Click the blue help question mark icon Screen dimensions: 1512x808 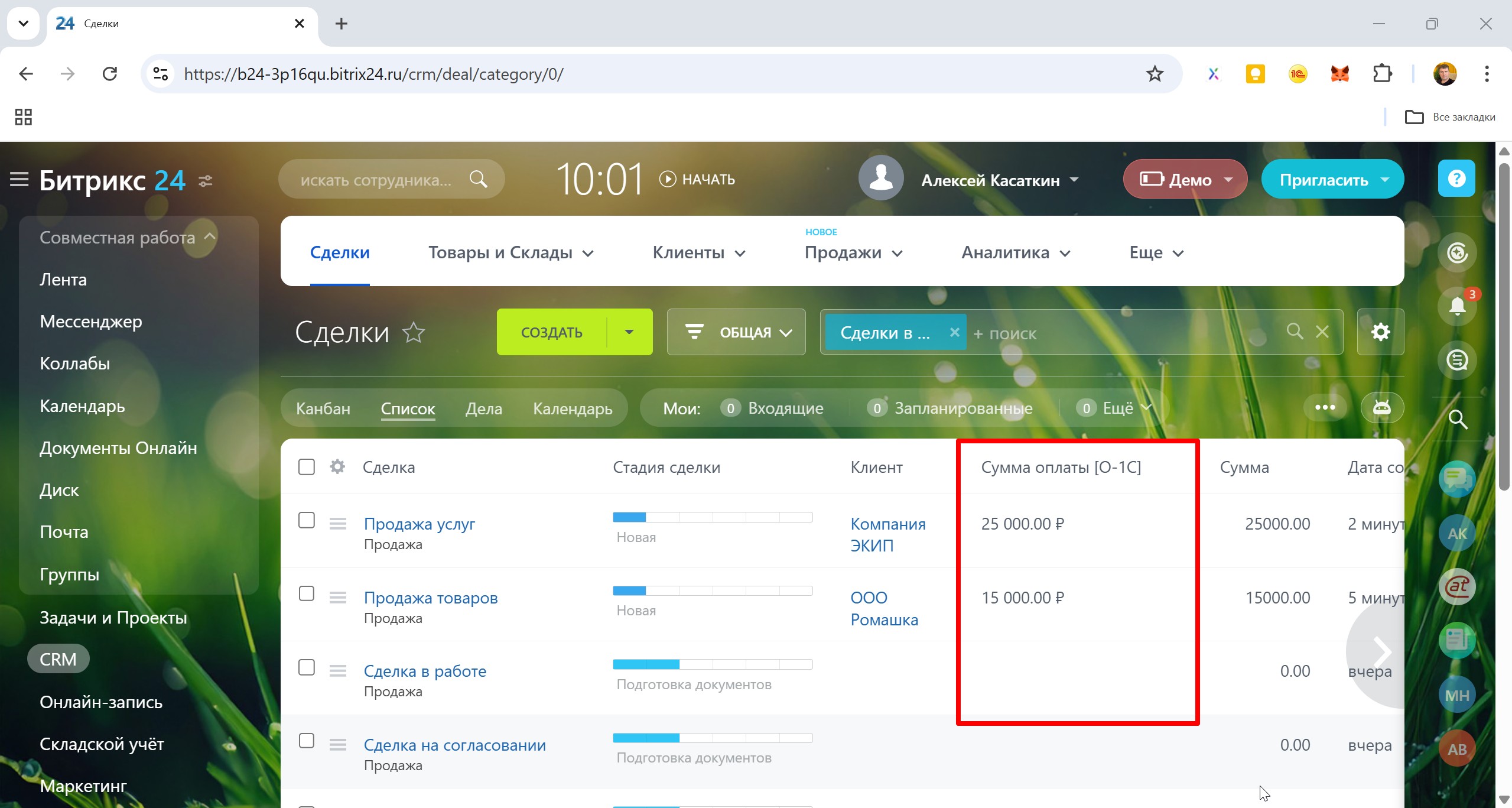[1456, 179]
